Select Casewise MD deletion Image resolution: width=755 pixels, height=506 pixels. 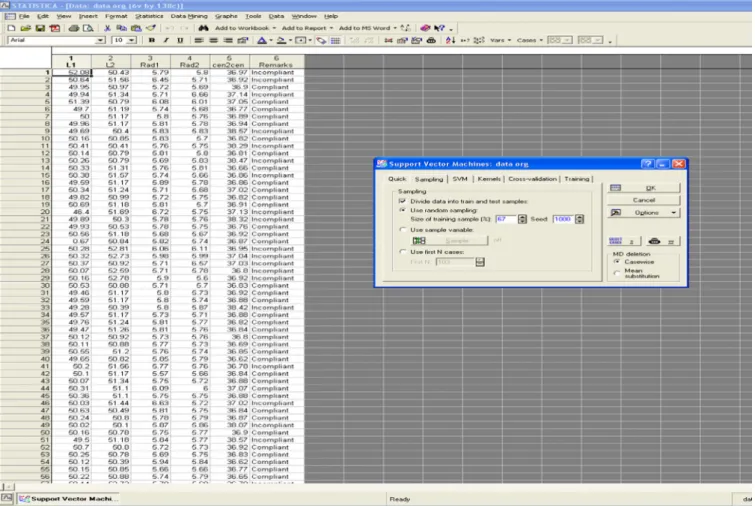pos(617,262)
